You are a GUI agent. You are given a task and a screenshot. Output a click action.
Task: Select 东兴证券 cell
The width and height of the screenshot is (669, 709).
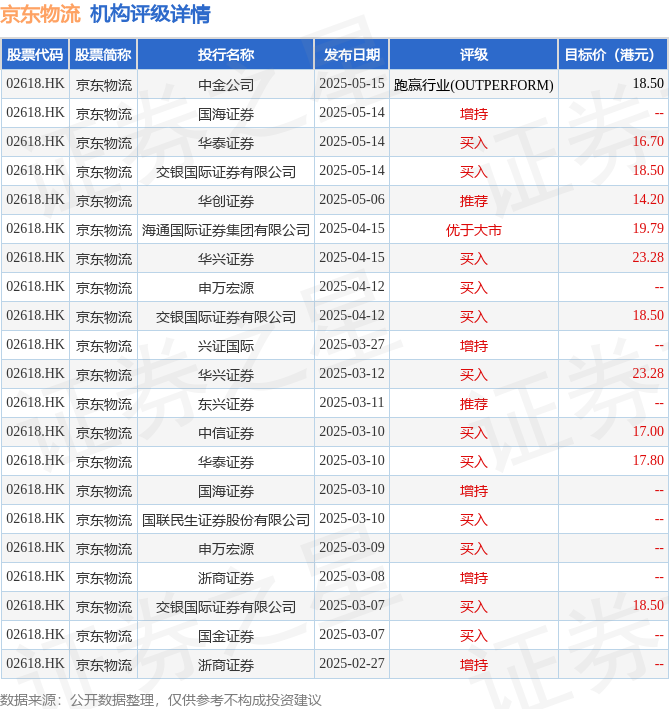point(226,404)
